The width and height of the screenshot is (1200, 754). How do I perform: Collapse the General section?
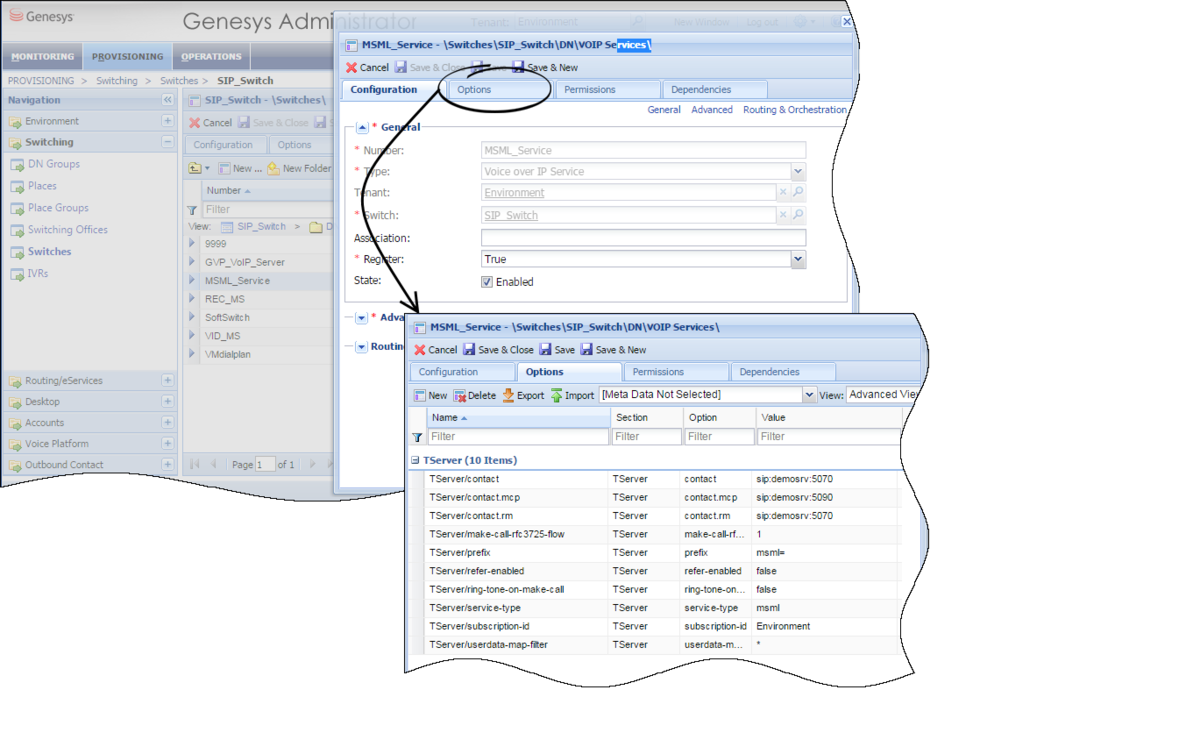coord(362,128)
